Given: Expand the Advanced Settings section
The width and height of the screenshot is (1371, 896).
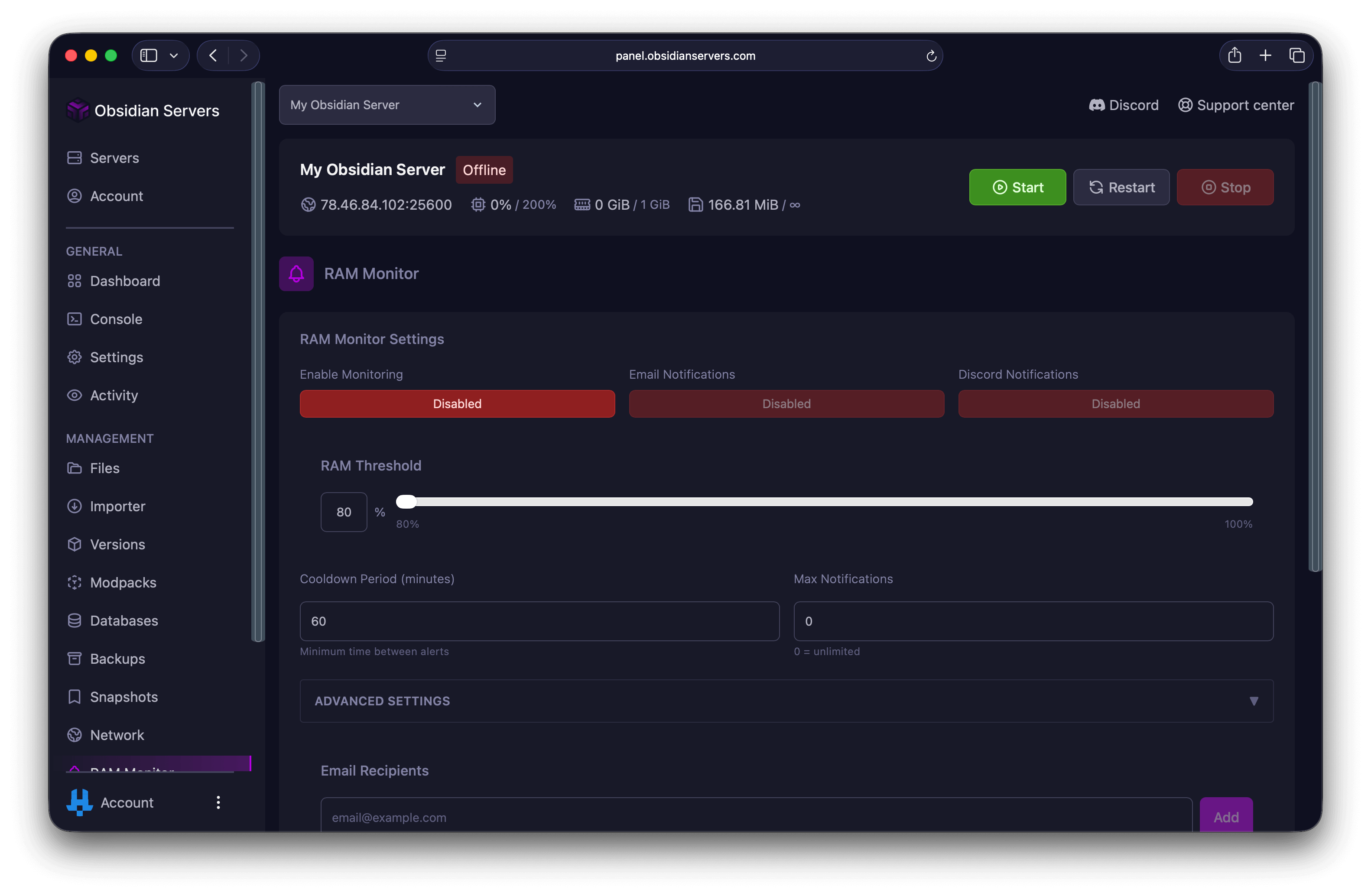Looking at the screenshot, I should coord(786,701).
